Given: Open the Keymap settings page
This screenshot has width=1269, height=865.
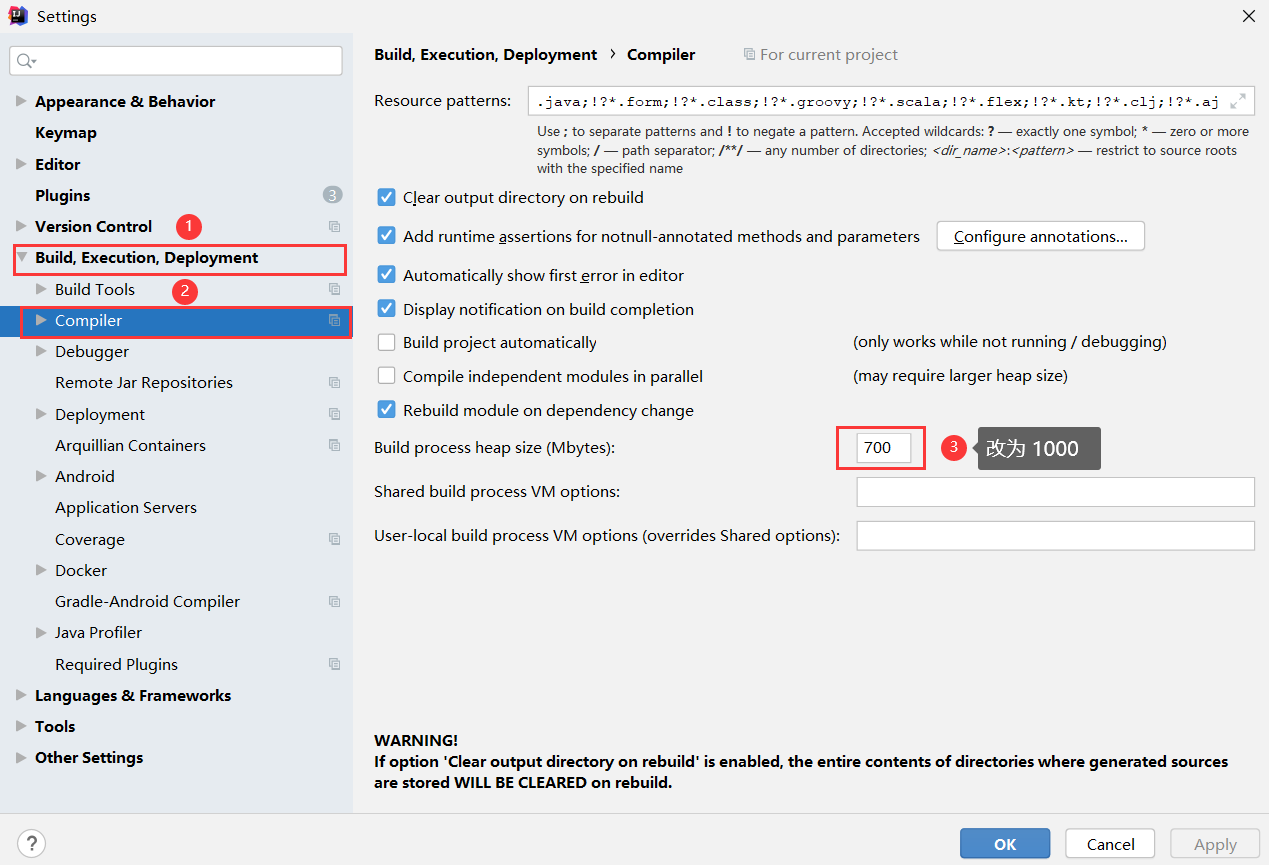Looking at the screenshot, I should (x=66, y=133).
